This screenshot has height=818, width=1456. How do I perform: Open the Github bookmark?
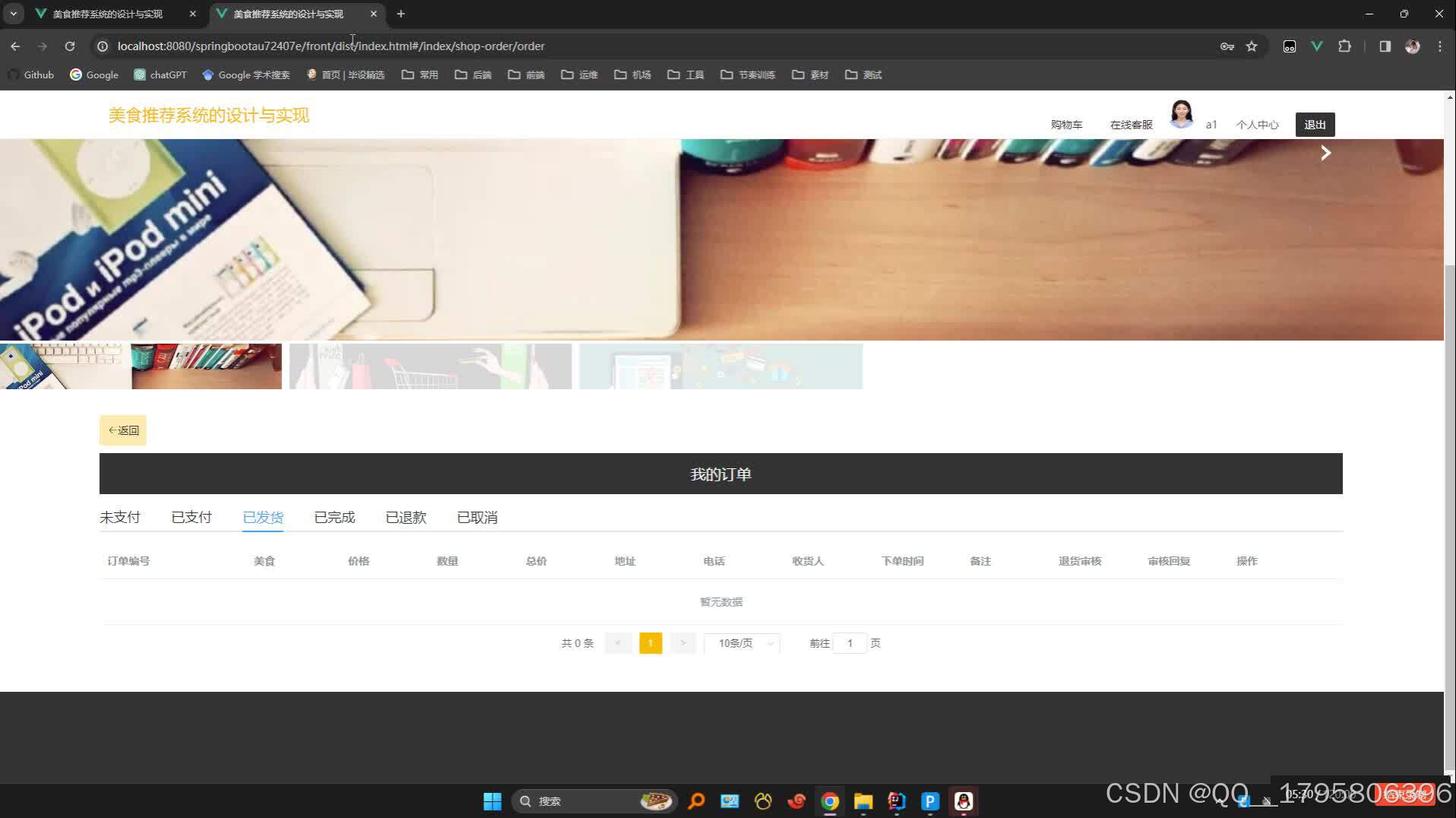click(31, 75)
